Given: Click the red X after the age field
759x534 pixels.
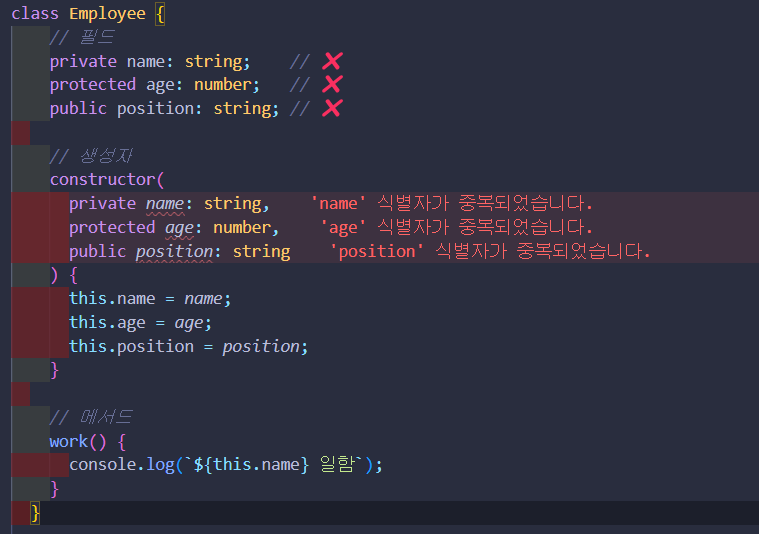Looking at the screenshot, I should coord(333,84).
